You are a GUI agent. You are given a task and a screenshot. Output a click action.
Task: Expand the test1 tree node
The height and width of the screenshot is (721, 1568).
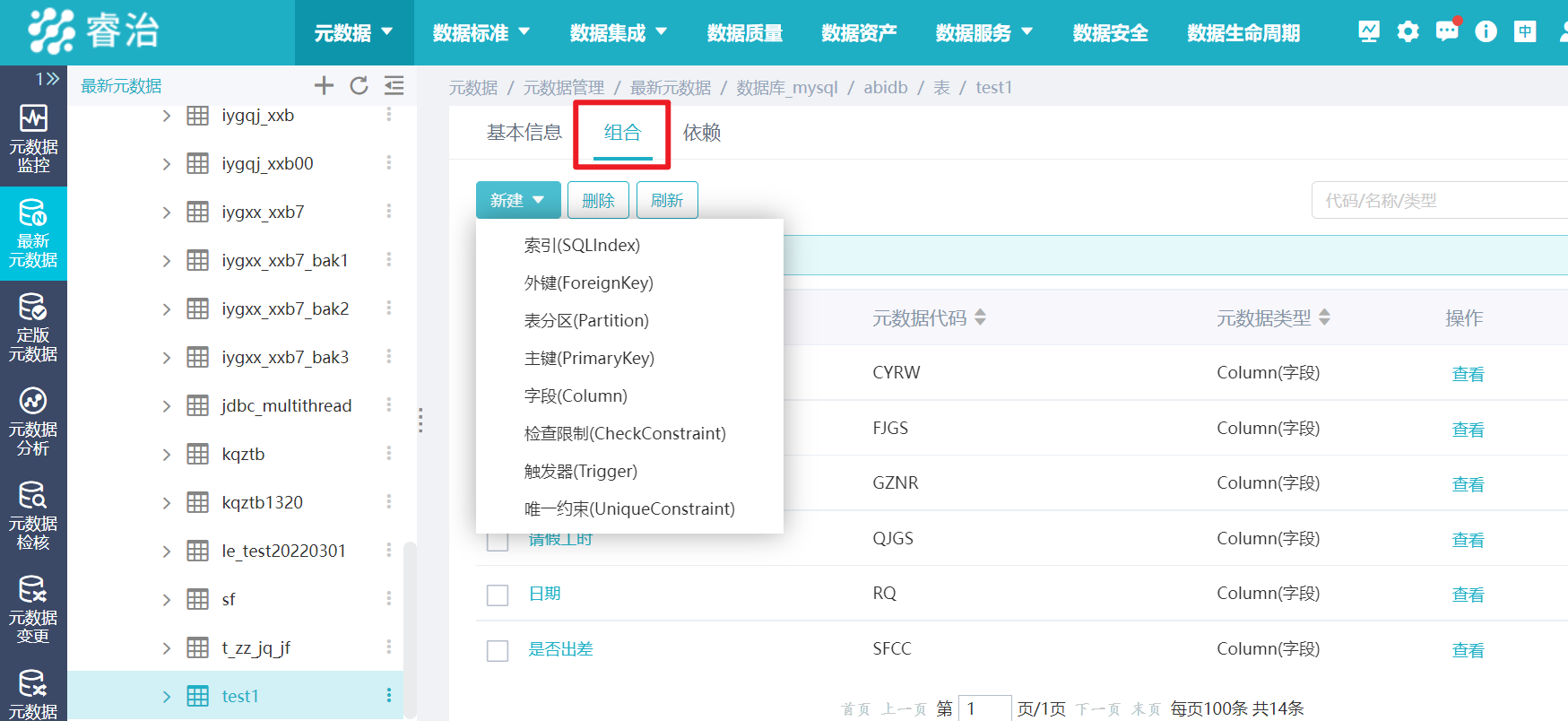(x=166, y=697)
